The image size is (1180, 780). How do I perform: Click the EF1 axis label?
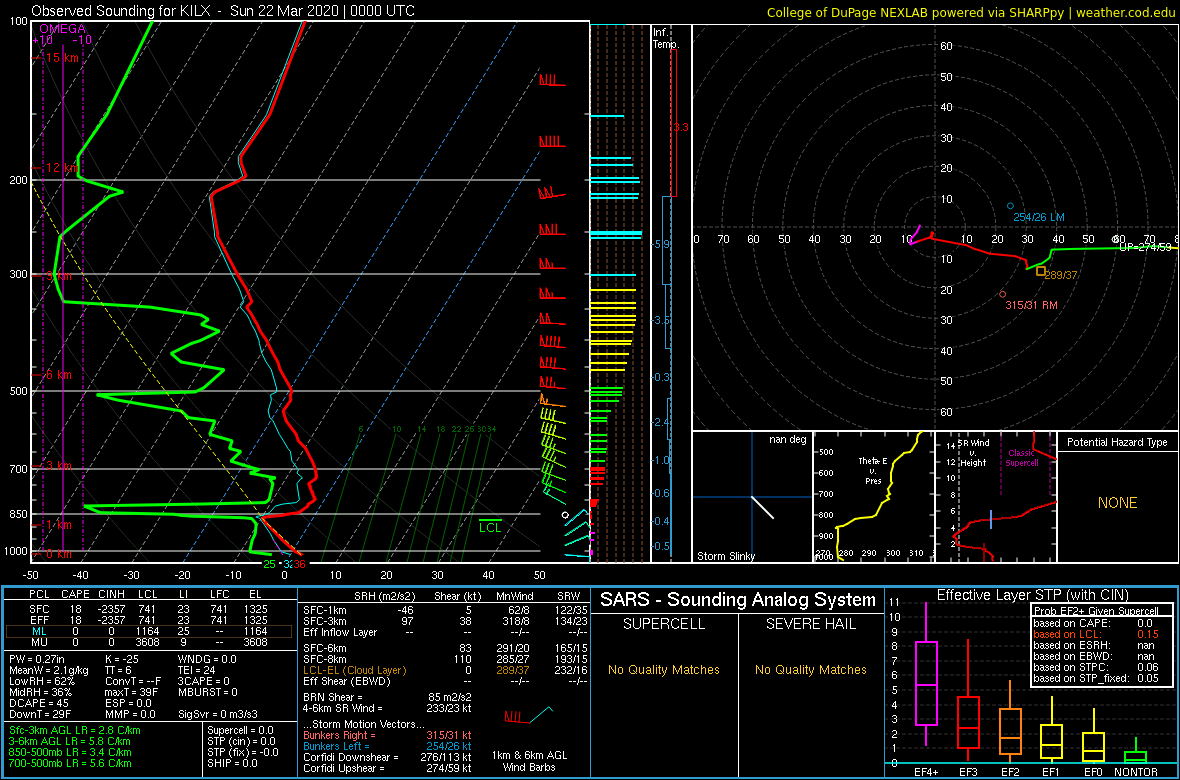tap(1053, 772)
